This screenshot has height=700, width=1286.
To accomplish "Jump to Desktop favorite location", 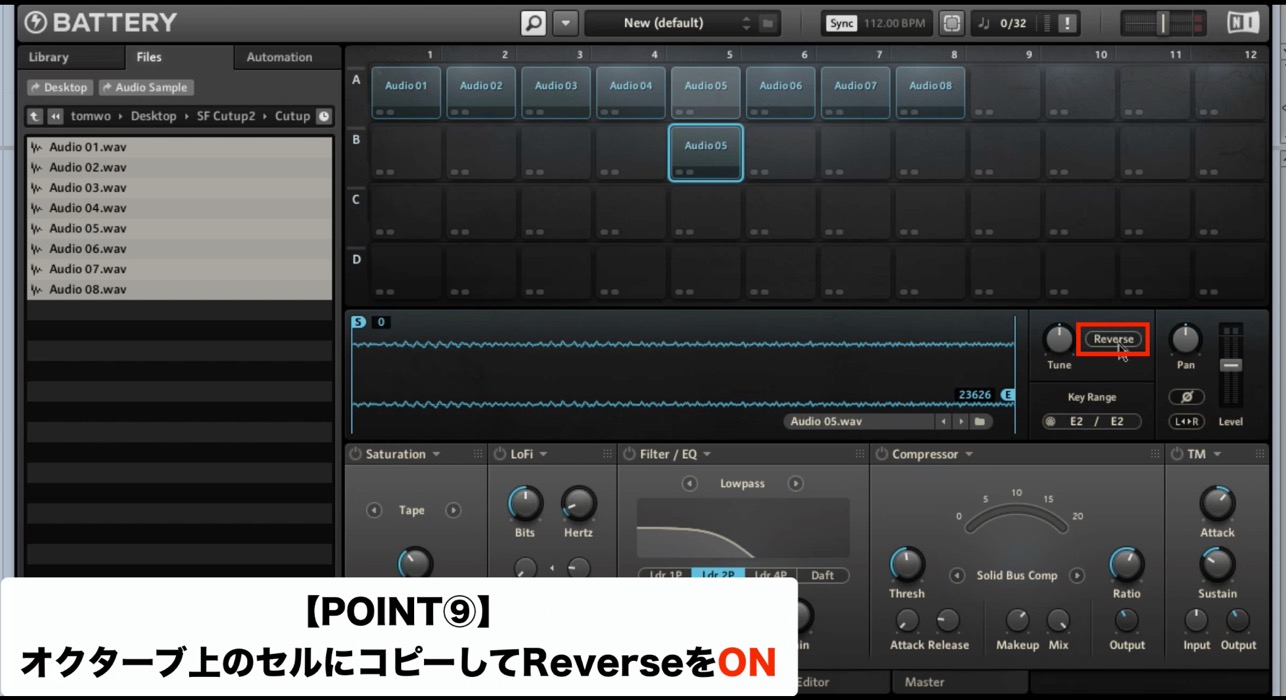I will [59, 87].
